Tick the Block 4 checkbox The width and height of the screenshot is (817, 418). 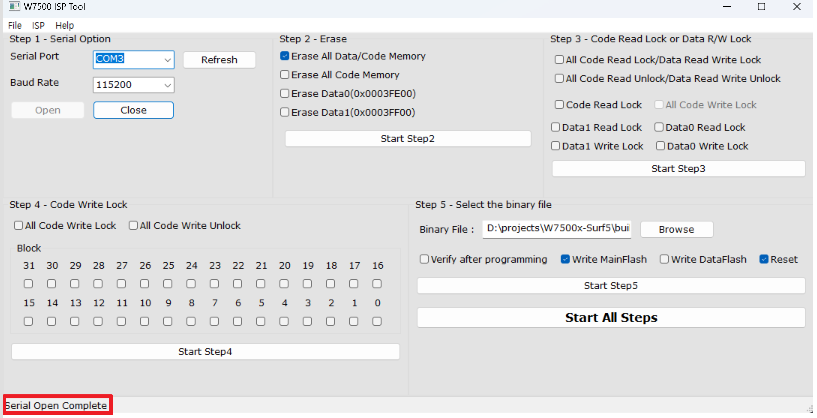pyautogui.click(x=284, y=322)
